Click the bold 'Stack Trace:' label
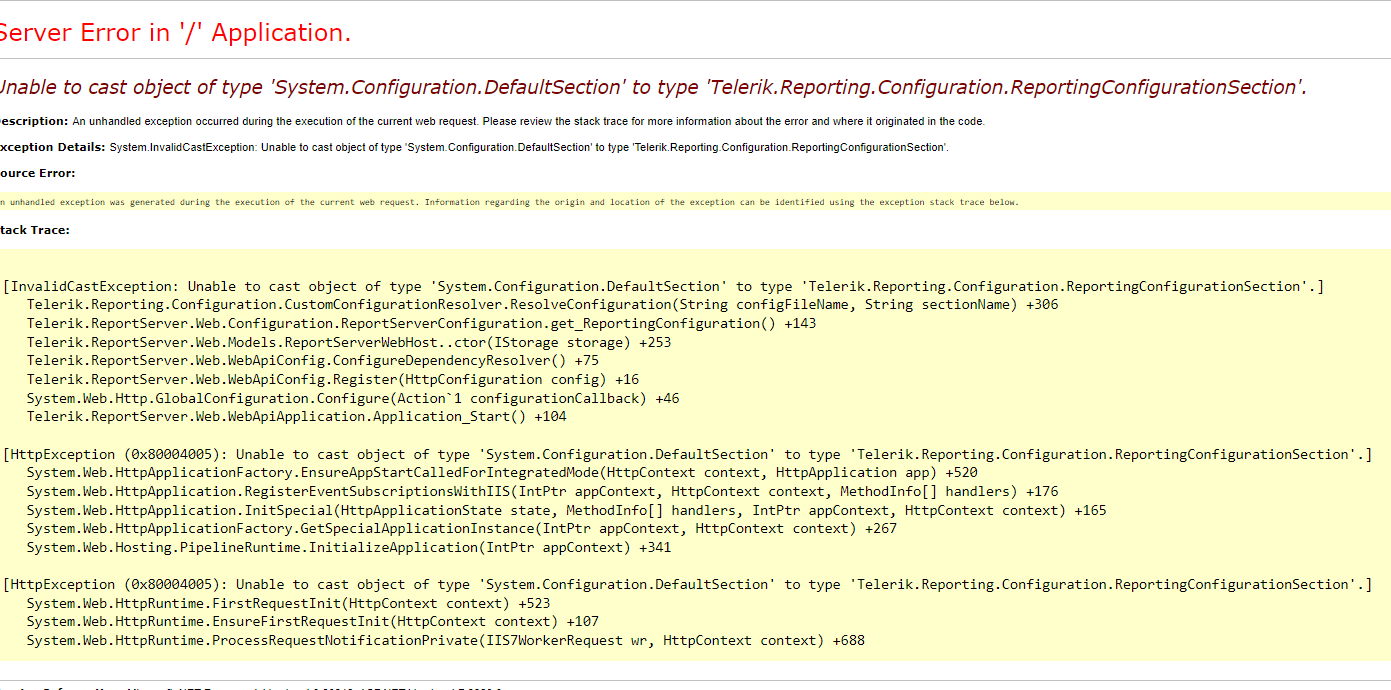The height and width of the screenshot is (690, 1391). pos(35,230)
